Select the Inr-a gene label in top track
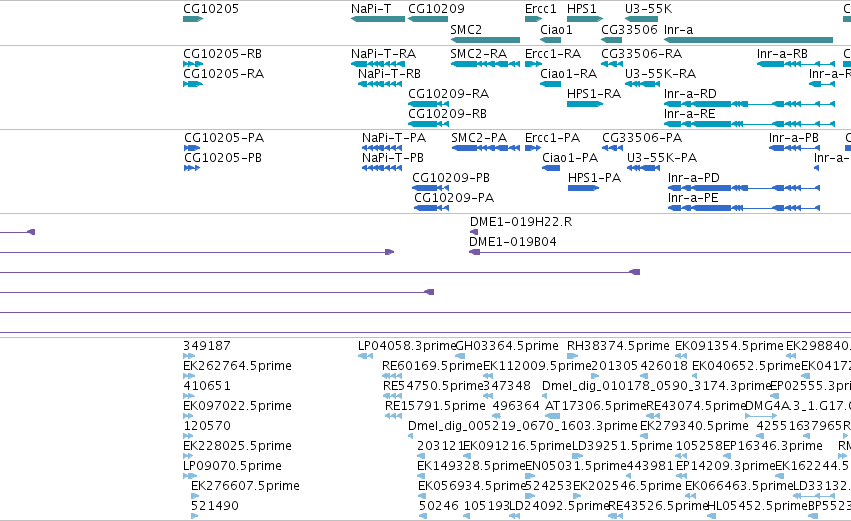Screen dimensions: 851x521 [x=678, y=29]
